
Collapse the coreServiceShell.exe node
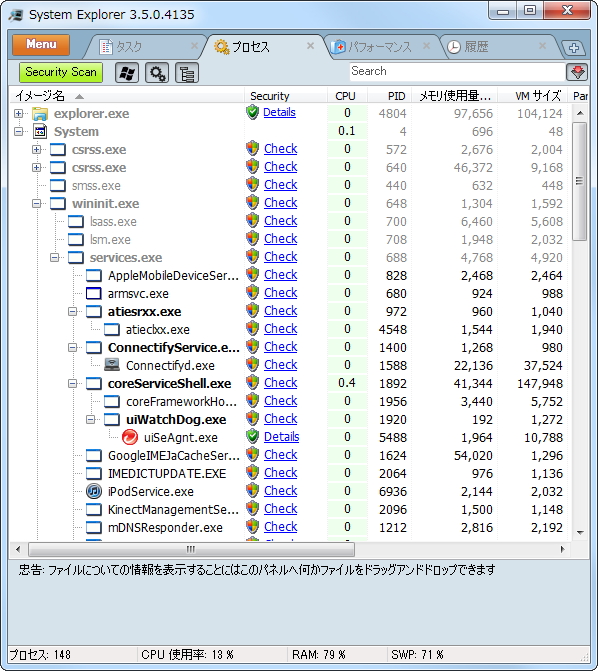coord(72,383)
